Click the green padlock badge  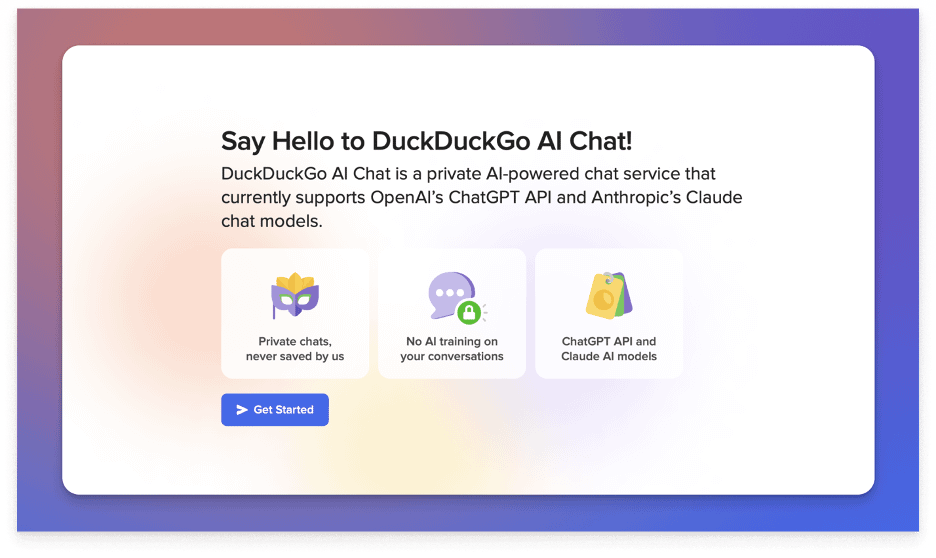click(469, 312)
